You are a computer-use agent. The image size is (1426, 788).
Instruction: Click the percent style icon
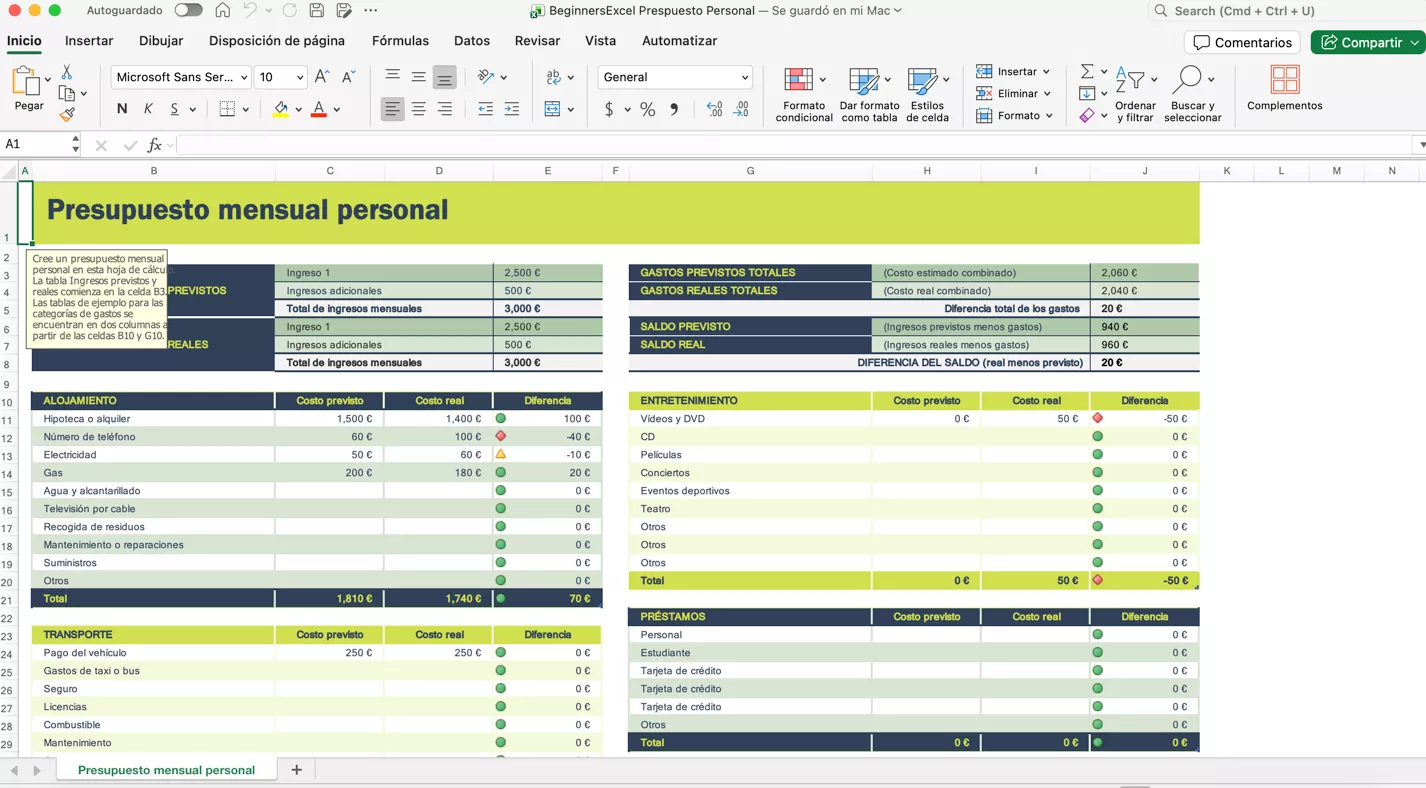tap(647, 109)
